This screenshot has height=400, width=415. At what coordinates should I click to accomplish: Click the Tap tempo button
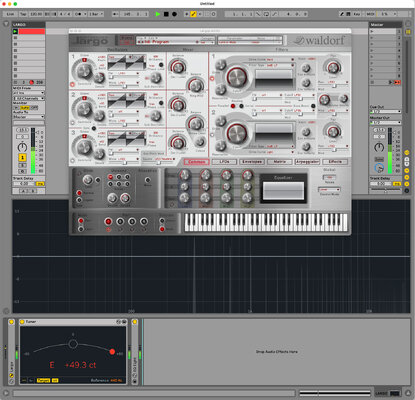(x=23, y=14)
